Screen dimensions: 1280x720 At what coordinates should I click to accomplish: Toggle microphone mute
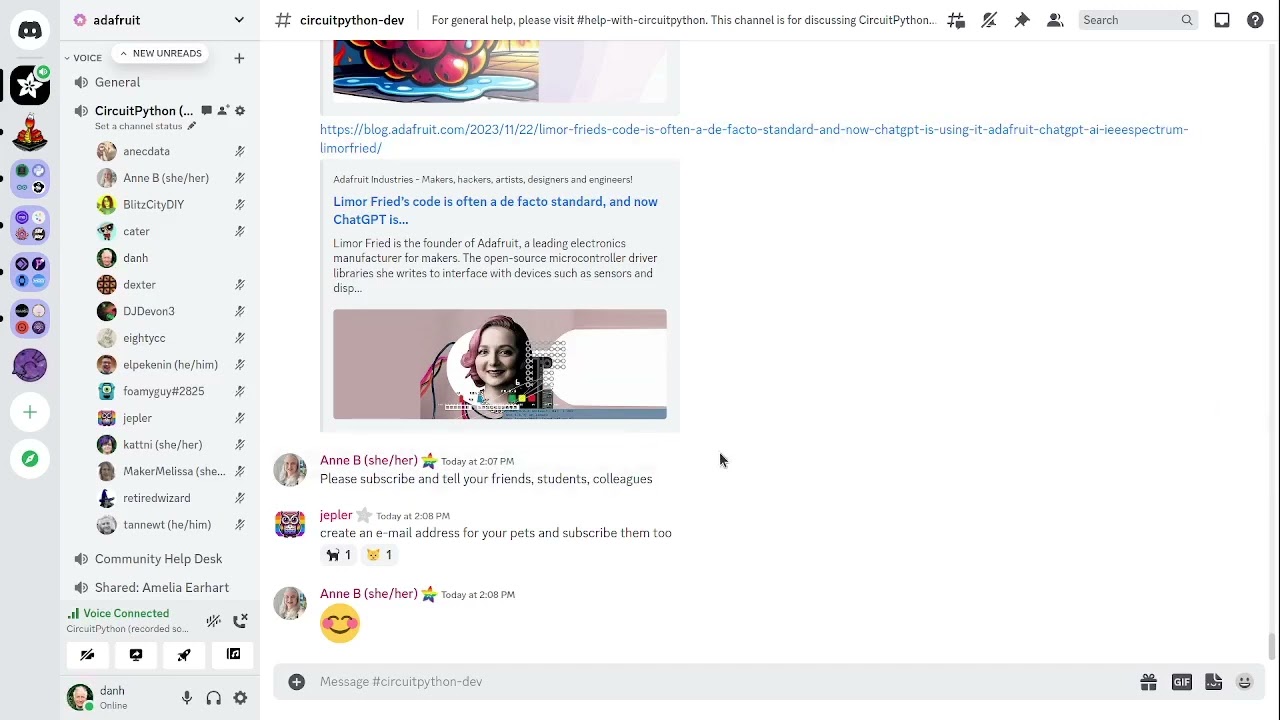(x=187, y=698)
